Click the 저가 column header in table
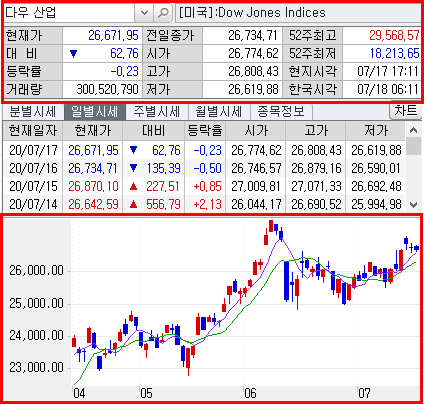 click(376, 131)
